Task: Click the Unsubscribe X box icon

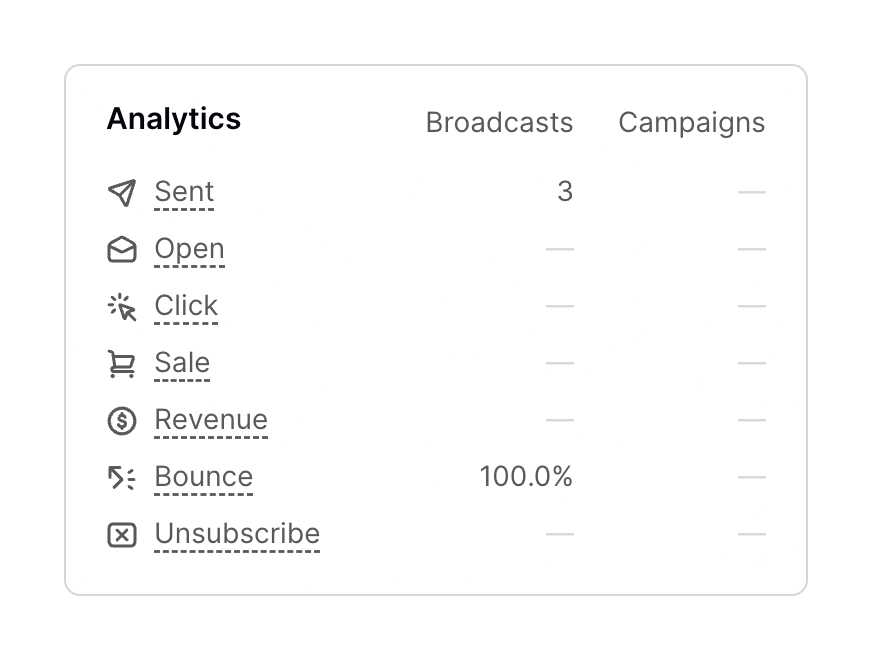Action: pos(122,535)
